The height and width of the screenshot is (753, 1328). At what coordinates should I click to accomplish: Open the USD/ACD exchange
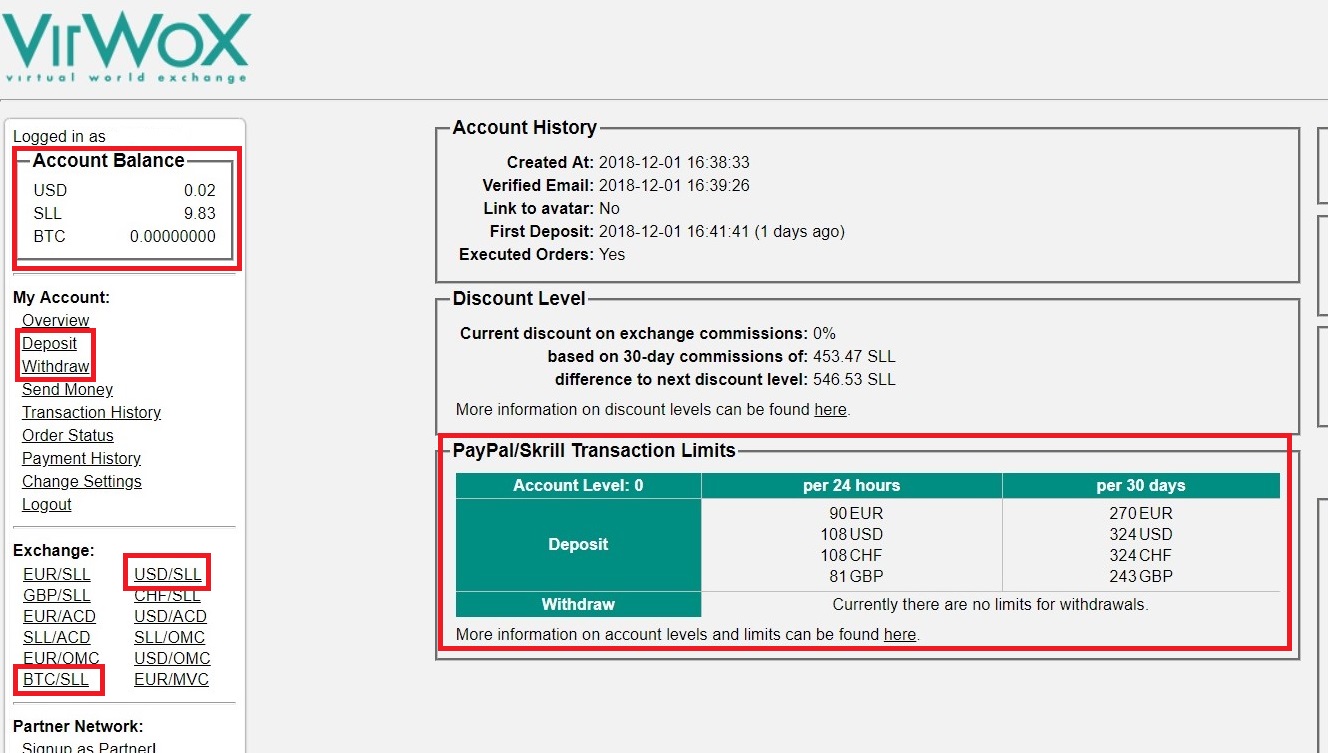171,617
